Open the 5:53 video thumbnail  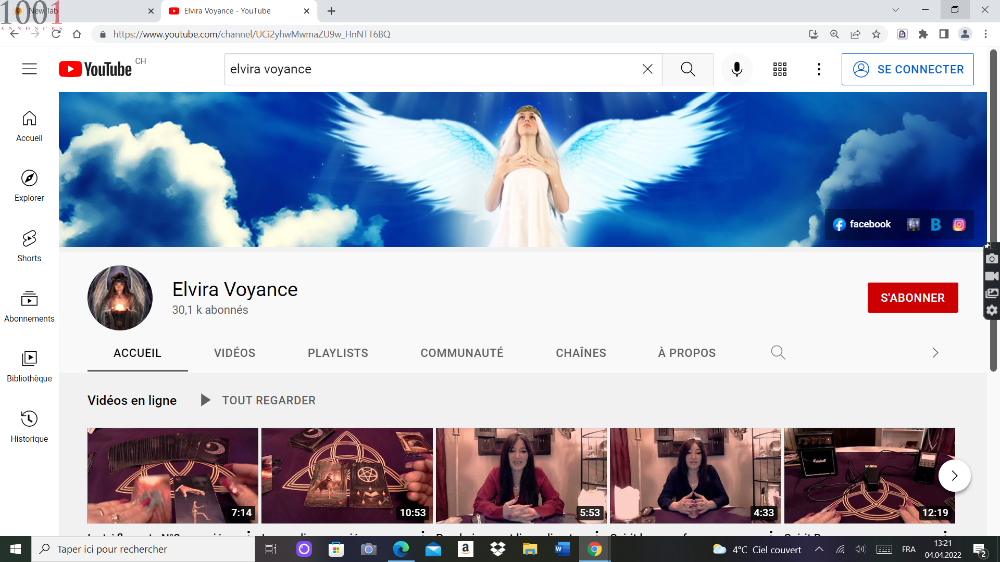[521, 476]
